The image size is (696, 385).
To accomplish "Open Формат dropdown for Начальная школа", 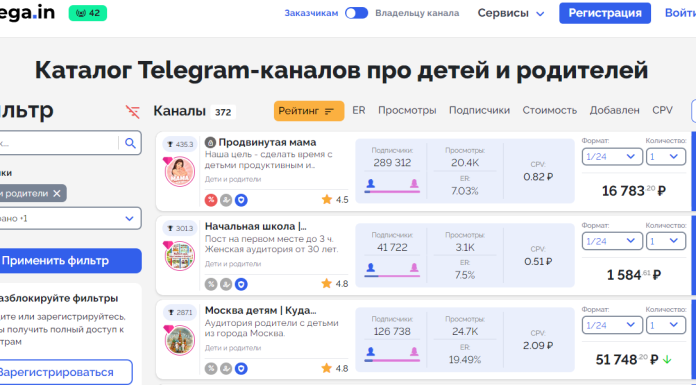I will tap(612, 241).
